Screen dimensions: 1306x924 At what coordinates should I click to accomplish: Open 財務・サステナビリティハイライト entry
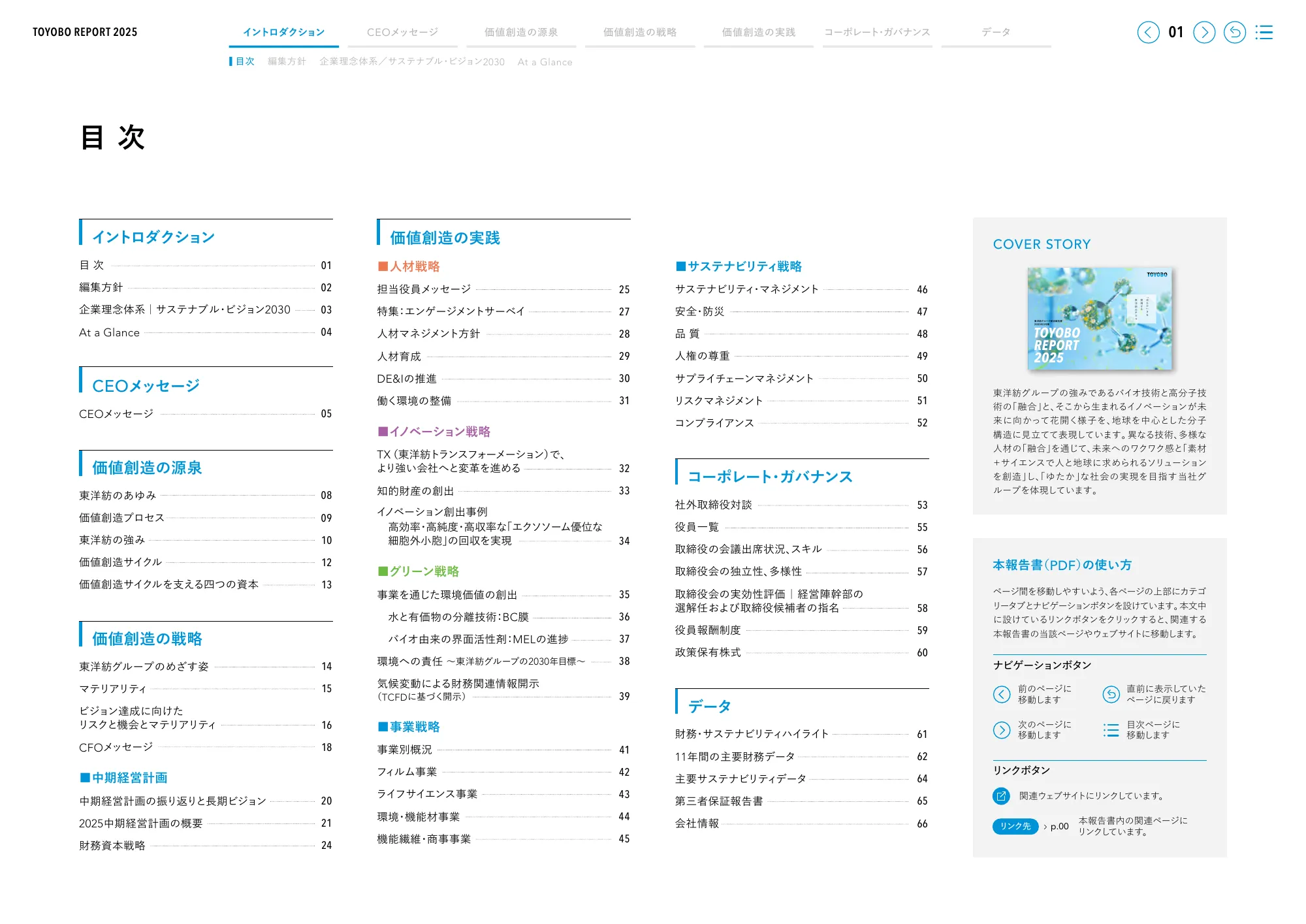(x=752, y=734)
